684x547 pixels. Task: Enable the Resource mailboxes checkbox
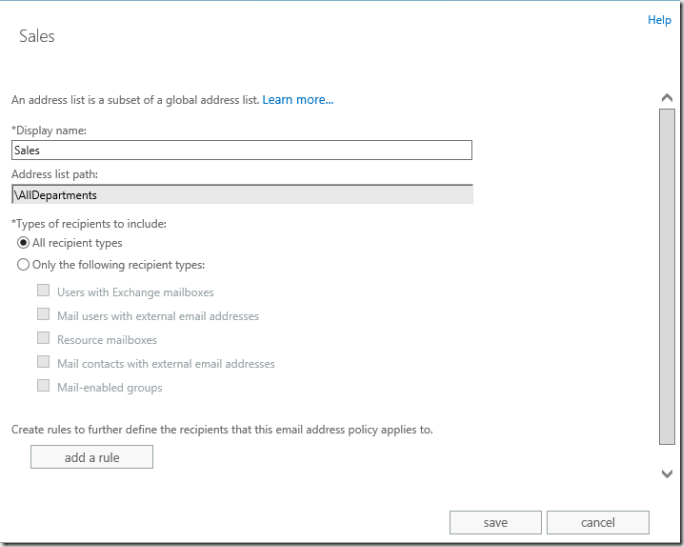(x=44, y=339)
